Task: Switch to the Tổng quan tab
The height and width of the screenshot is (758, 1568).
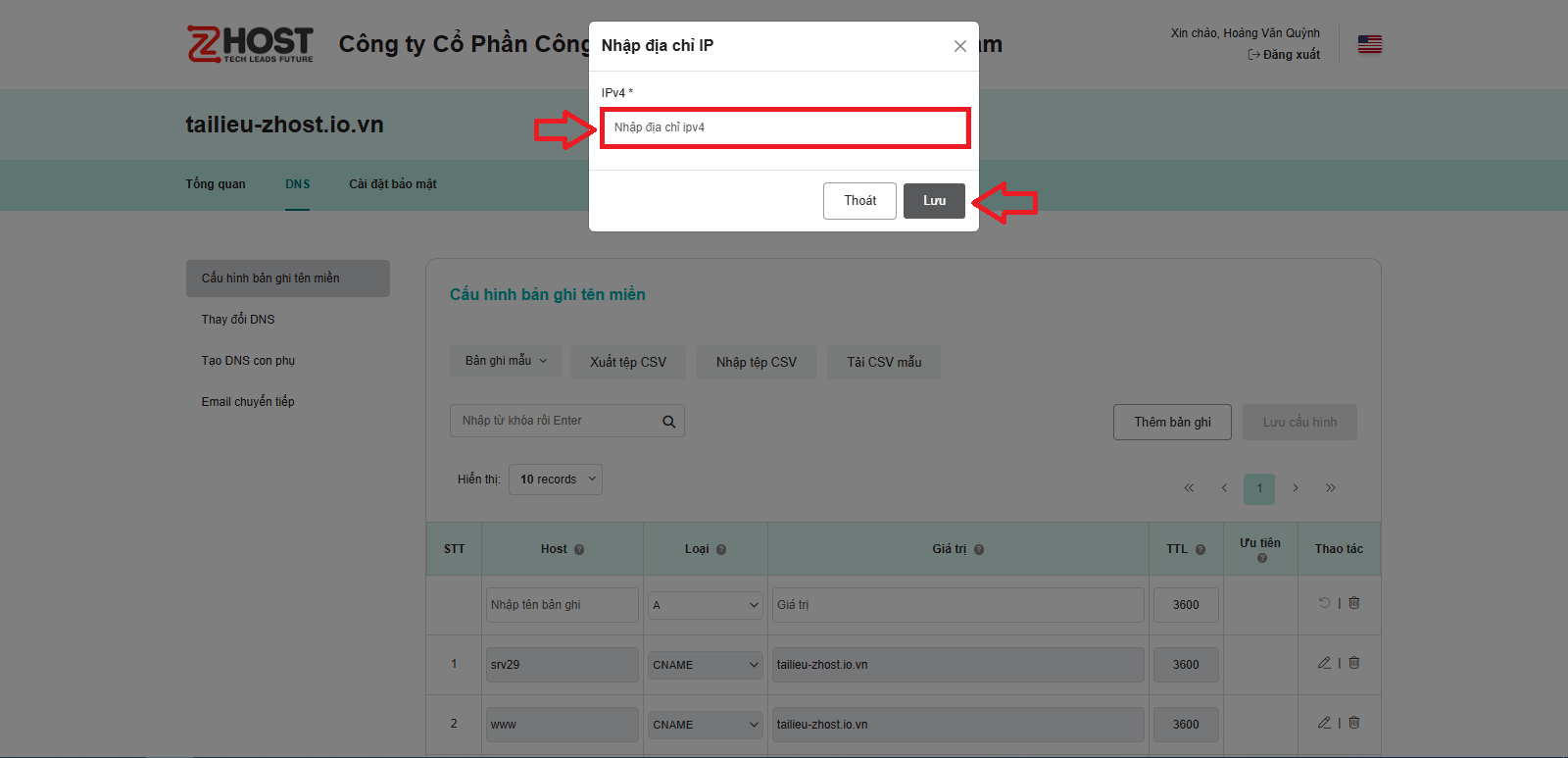Action: pos(216,184)
